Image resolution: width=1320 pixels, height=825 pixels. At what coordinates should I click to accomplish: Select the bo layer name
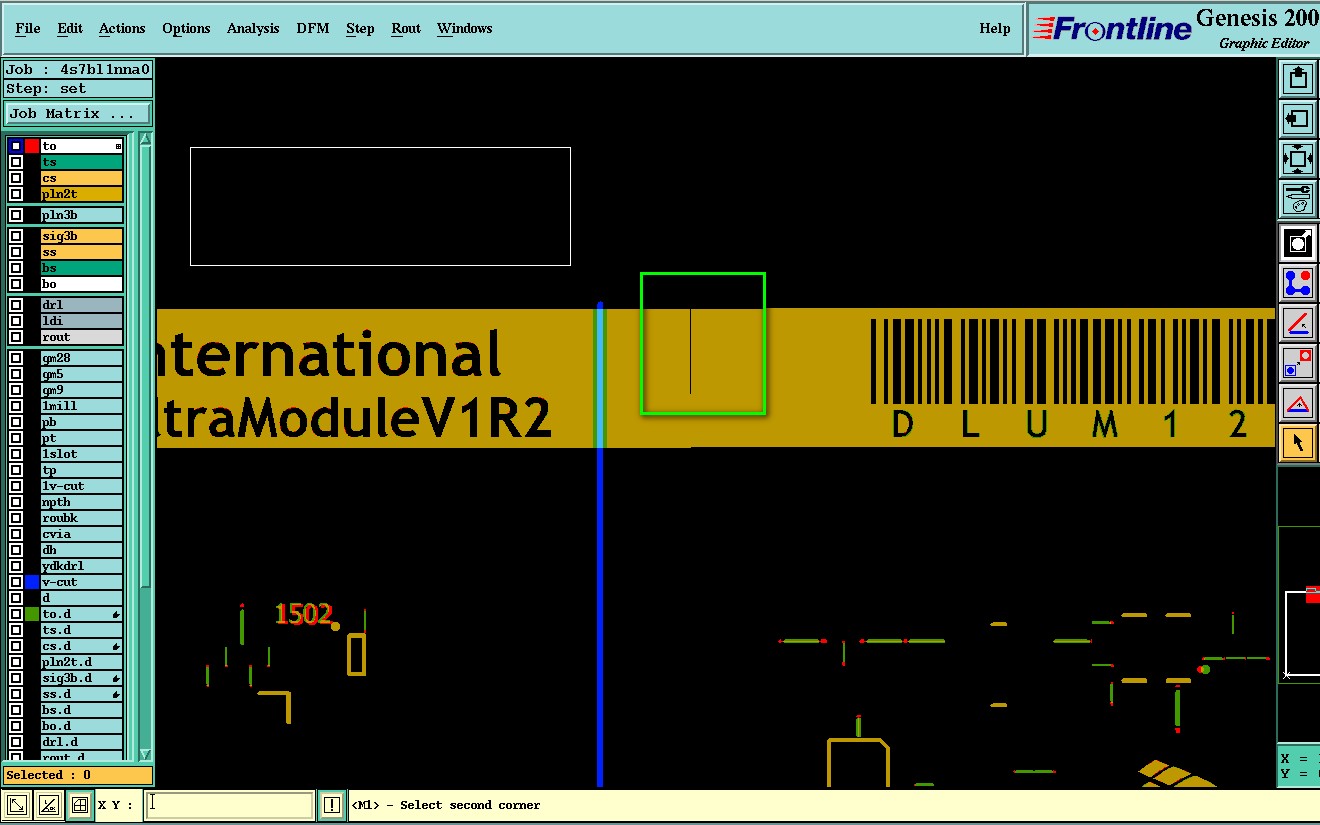[82, 284]
